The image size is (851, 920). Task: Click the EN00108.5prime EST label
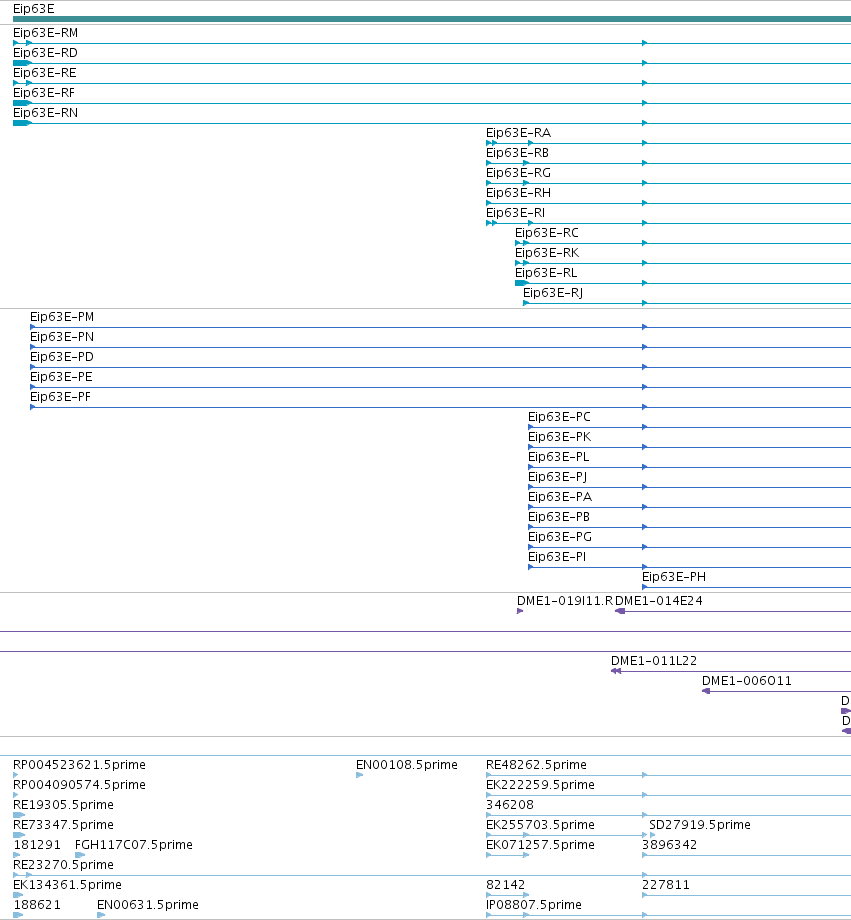coord(407,765)
